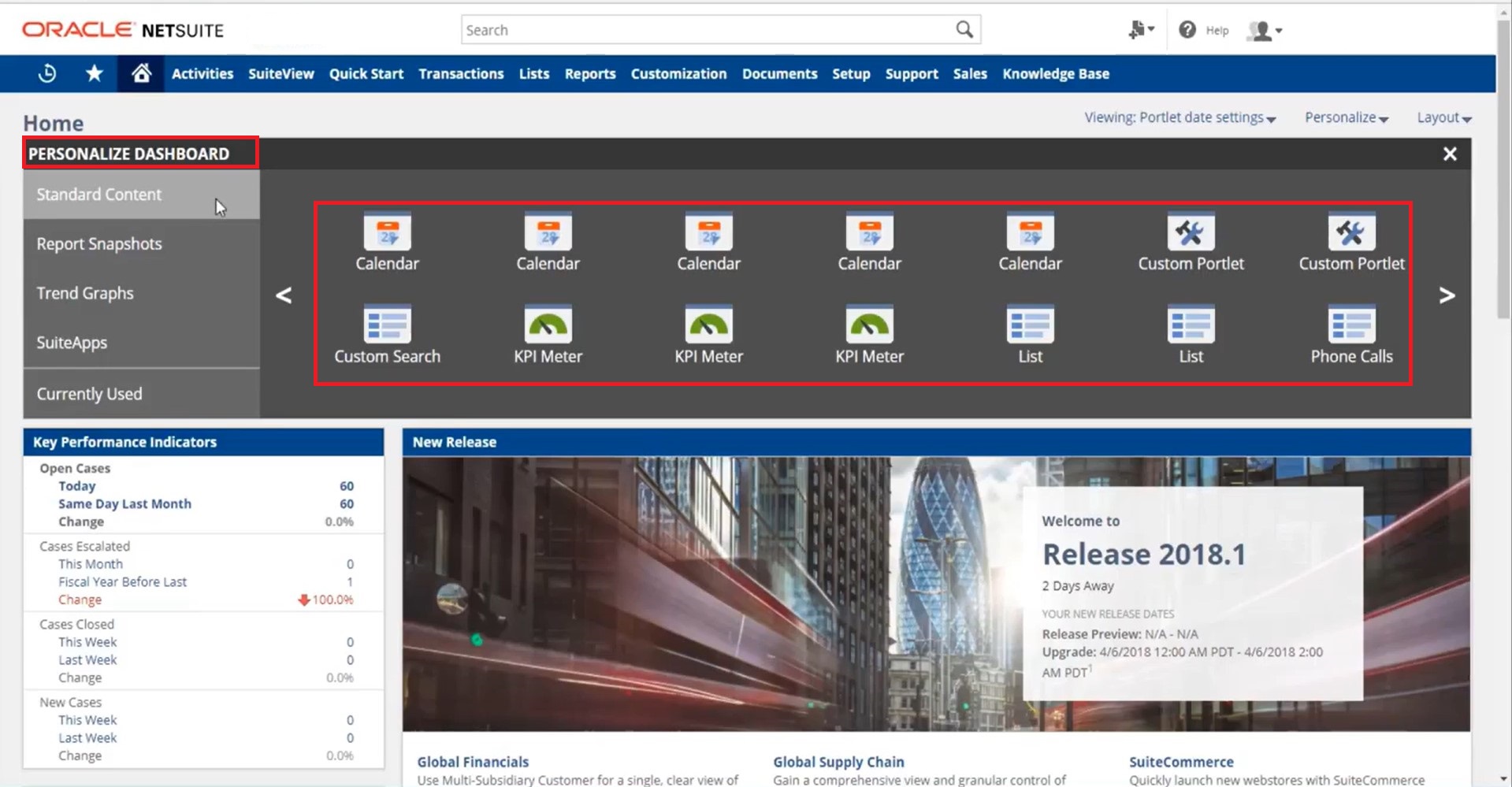Click the Help question mark icon
Image resolution: width=1512 pixels, height=787 pixels.
pyautogui.click(x=1187, y=29)
